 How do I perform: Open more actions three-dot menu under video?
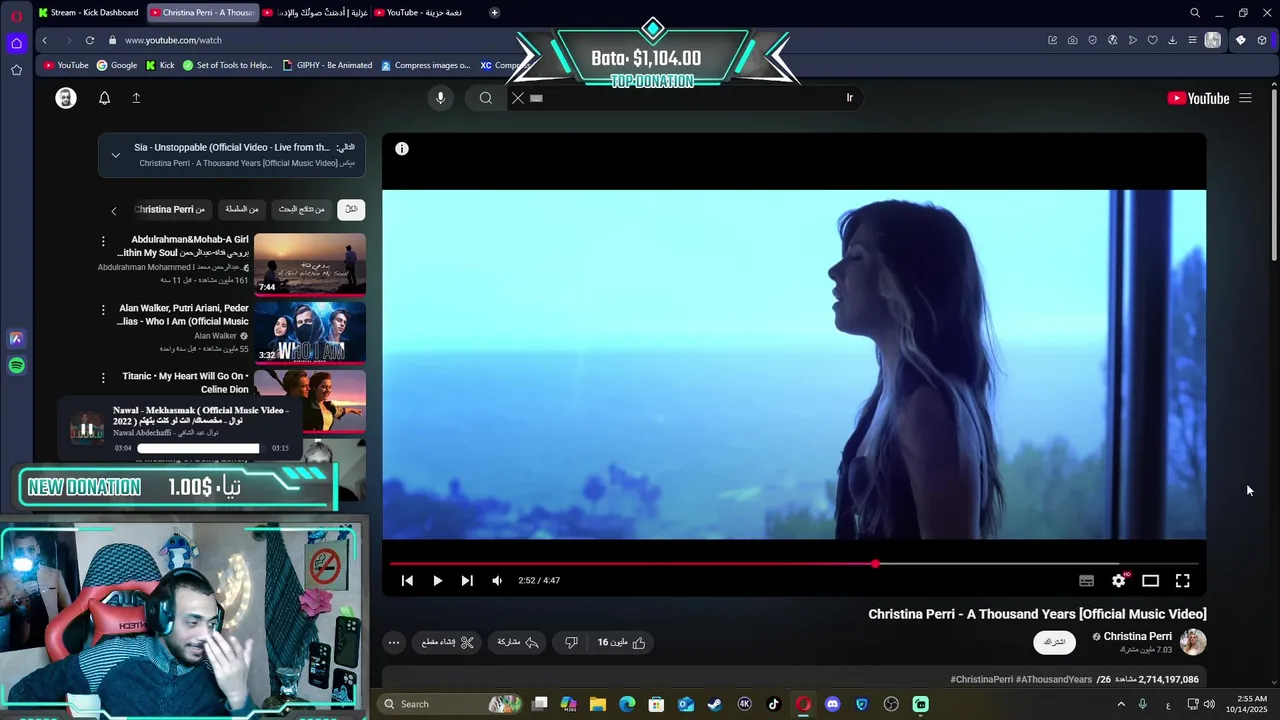click(394, 643)
